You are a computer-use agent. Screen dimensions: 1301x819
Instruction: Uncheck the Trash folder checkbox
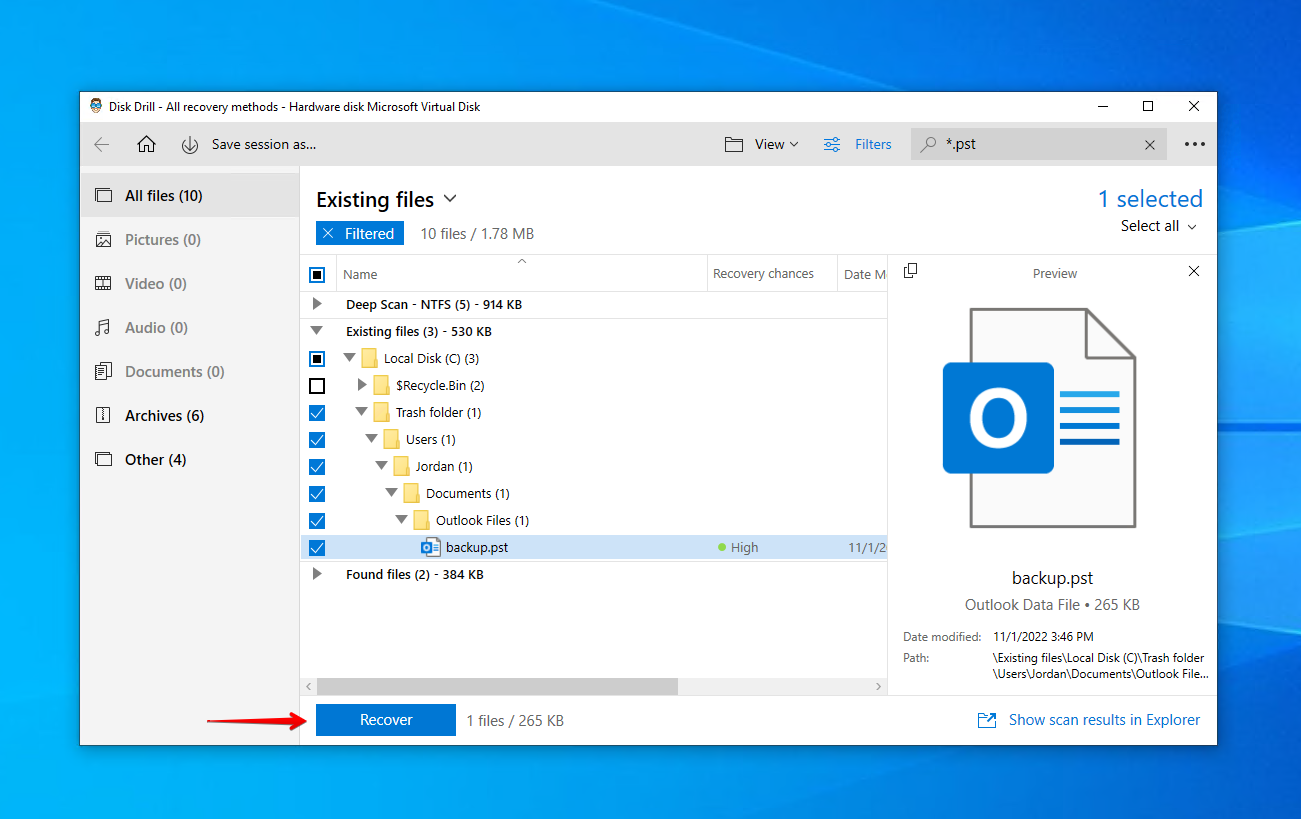pos(317,412)
